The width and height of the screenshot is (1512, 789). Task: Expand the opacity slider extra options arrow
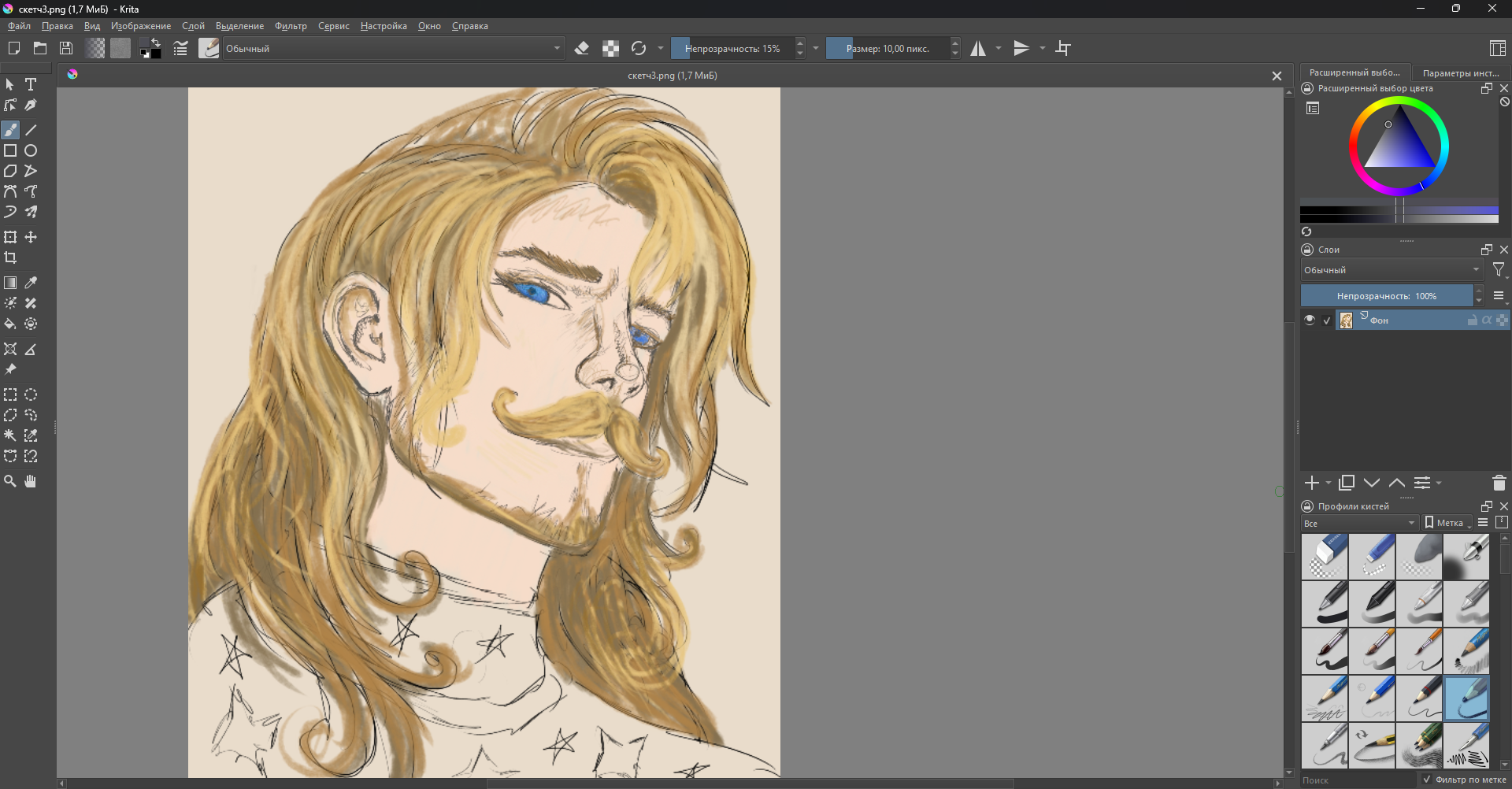[x=816, y=48]
